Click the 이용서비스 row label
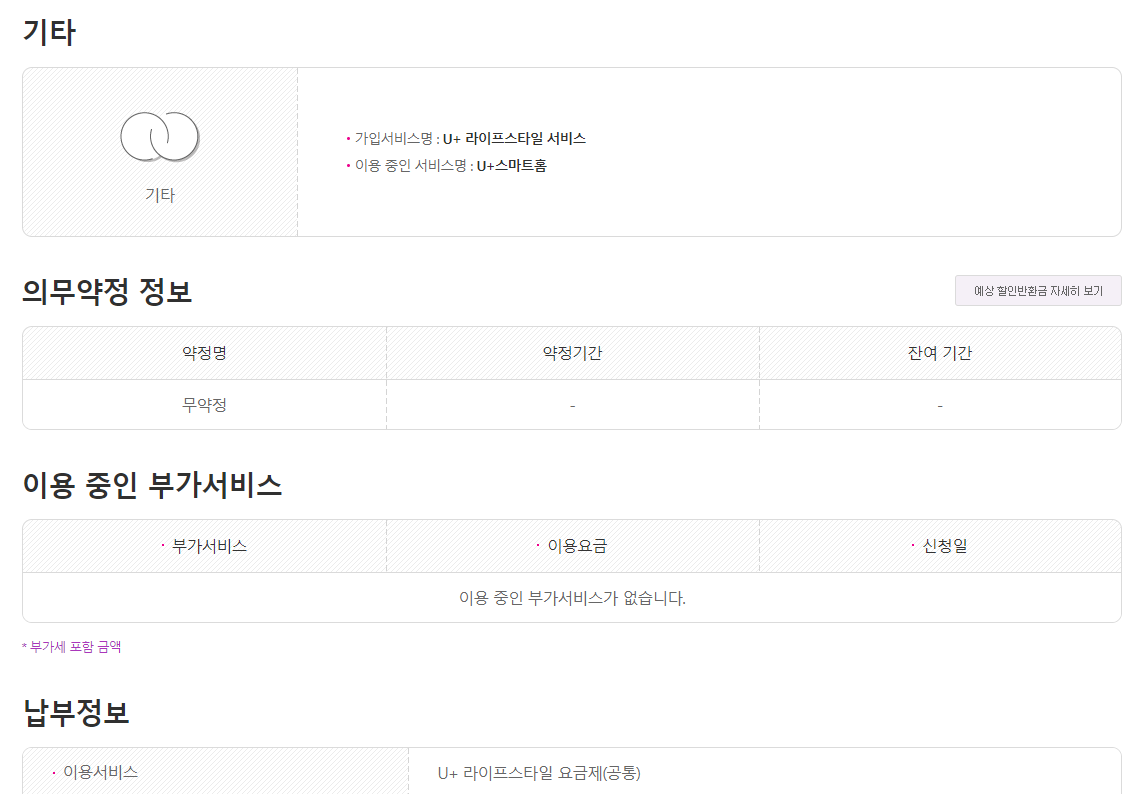 (100, 772)
